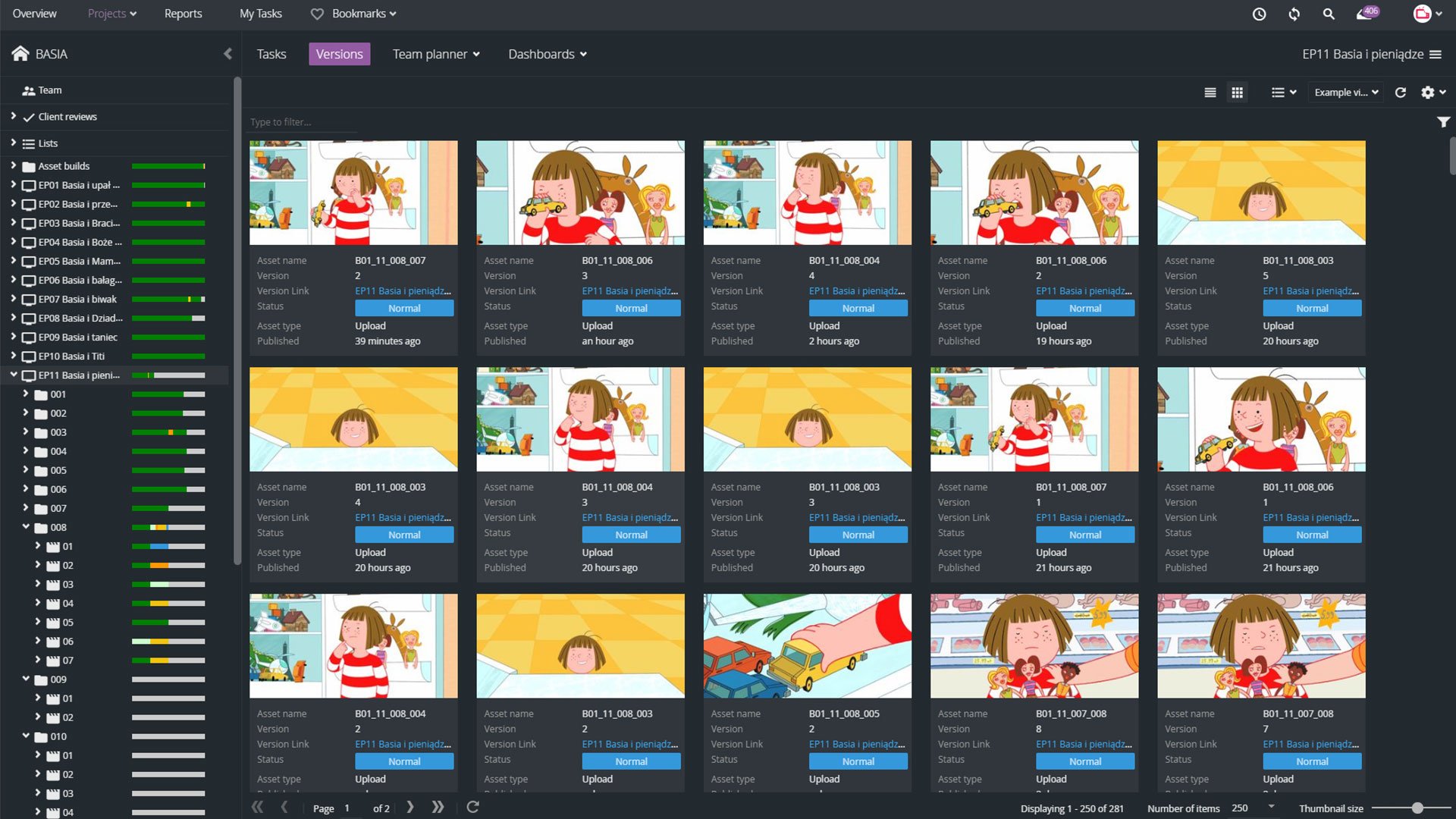Open notifications inbox with 406 badge
Viewport: 1456px width, 819px height.
coord(1367,13)
